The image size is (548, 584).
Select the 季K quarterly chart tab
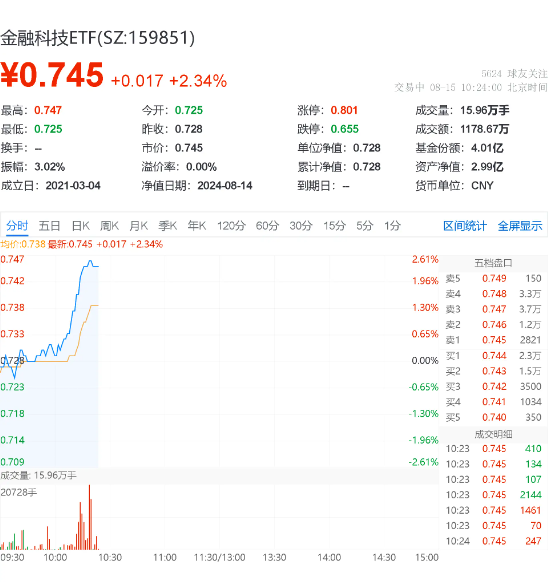(168, 226)
